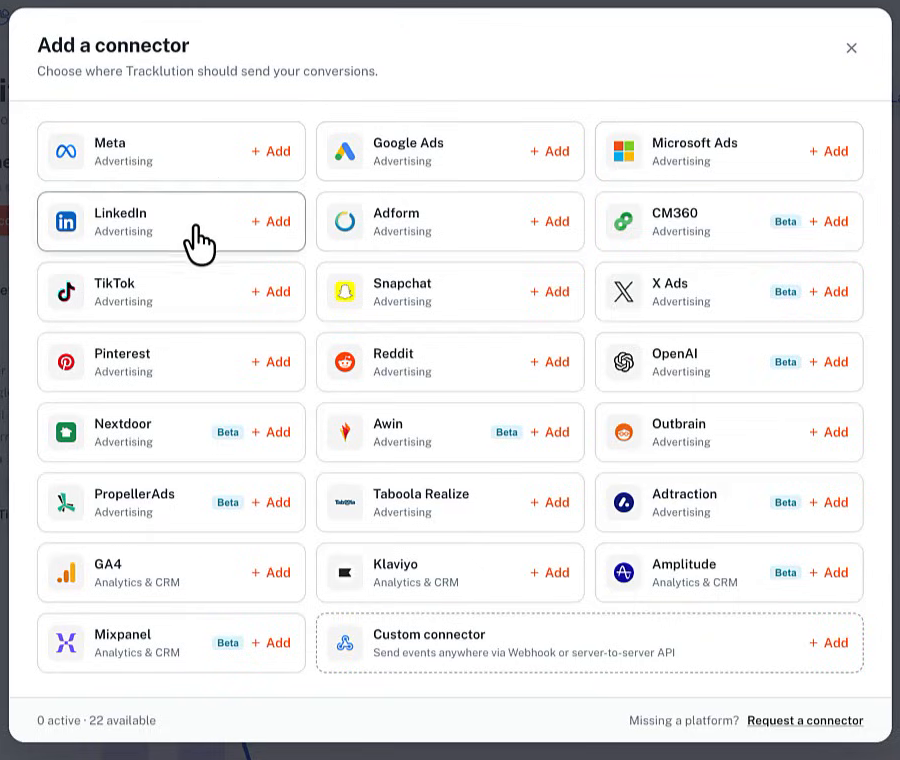Click the Amplitude logo icon

[624, 573]
